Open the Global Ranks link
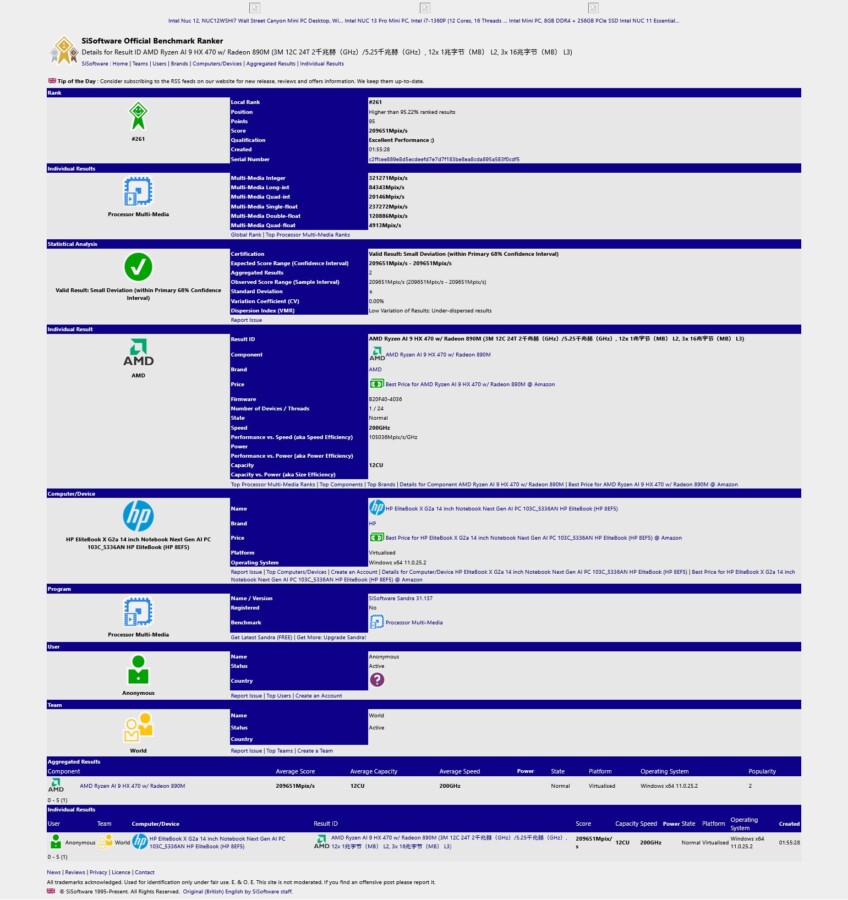This screenshot has height=900, width=848. coord(246,234)
